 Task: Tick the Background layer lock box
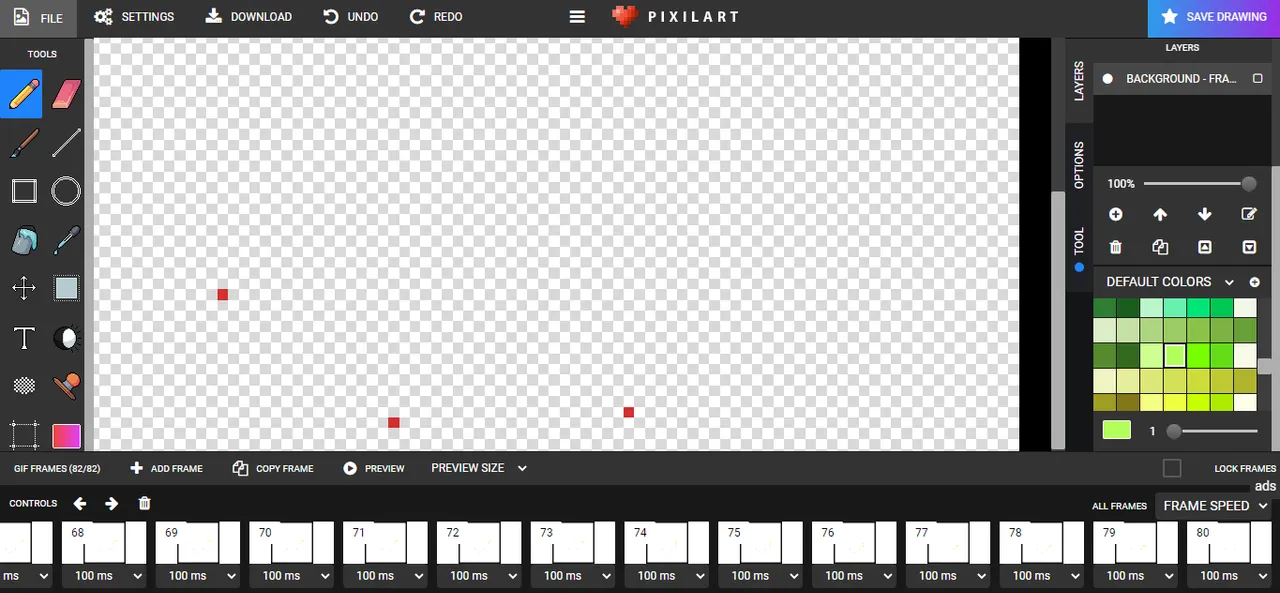[1258, 78]
